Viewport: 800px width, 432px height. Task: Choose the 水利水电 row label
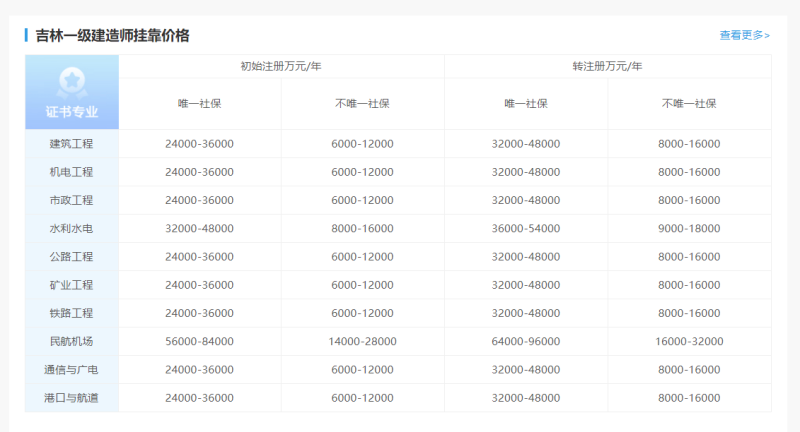tap(71, 228)
